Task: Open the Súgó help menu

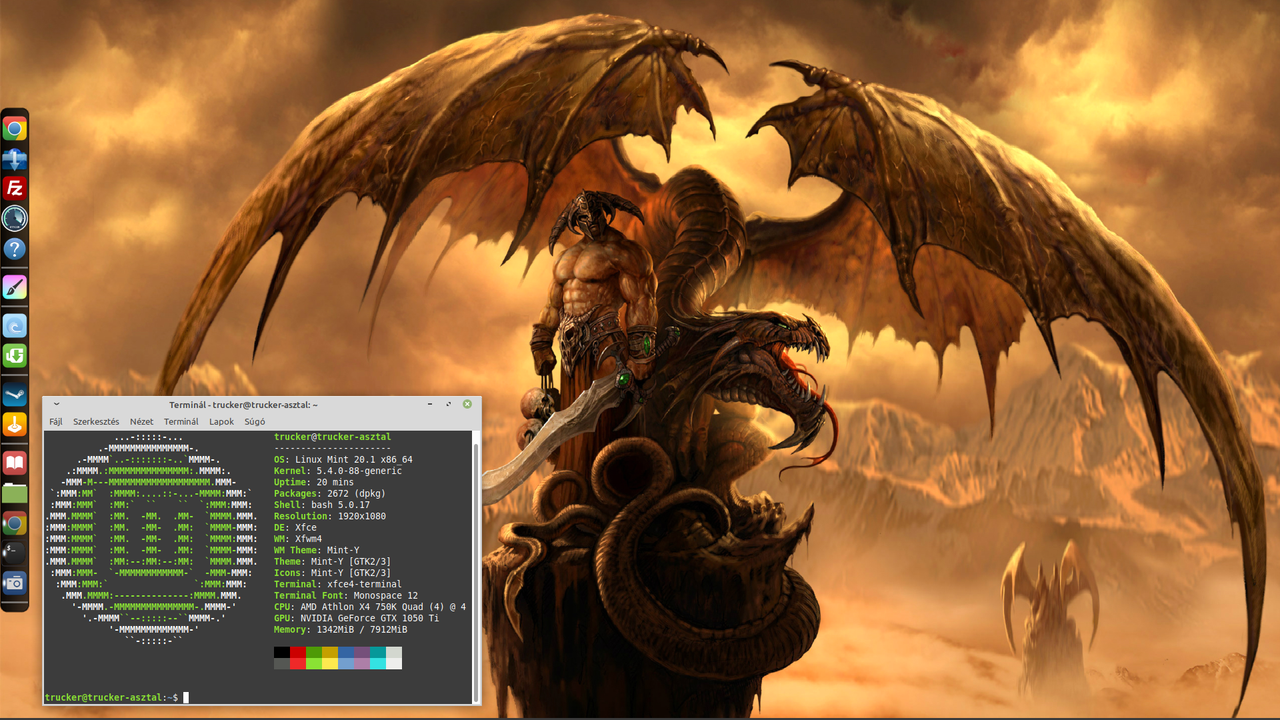Action: click(x=255, y=422)
